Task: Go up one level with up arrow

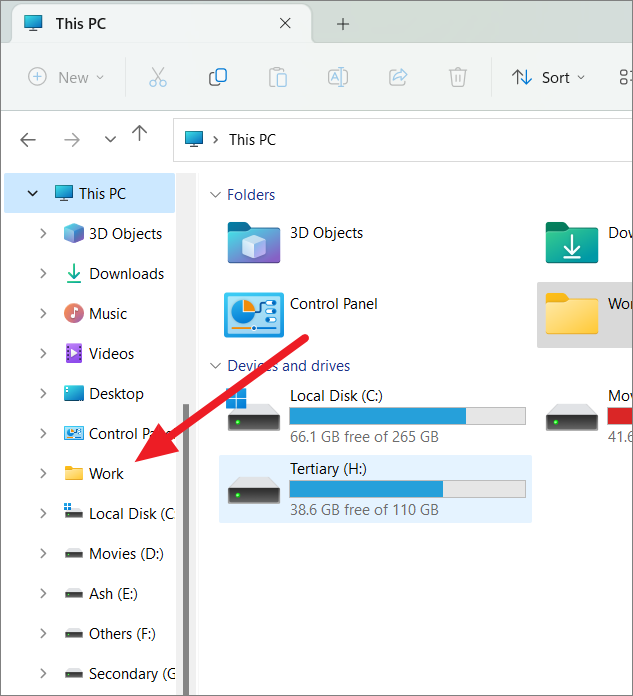Action: coord(139,134)
